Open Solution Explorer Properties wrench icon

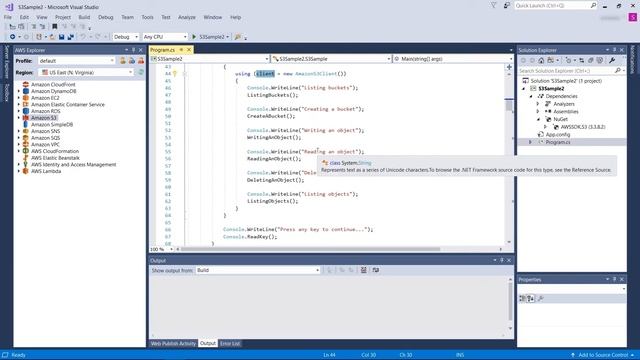pyautogui.click(x=612, y=60)
